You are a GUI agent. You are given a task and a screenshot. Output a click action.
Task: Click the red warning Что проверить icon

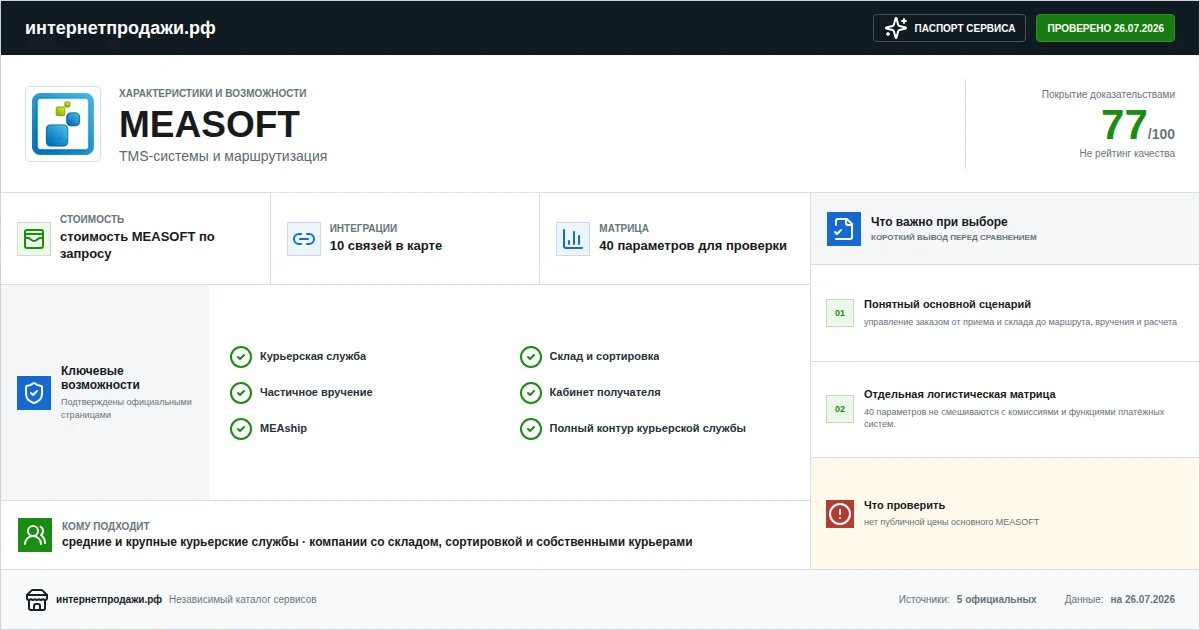[840, 514]
